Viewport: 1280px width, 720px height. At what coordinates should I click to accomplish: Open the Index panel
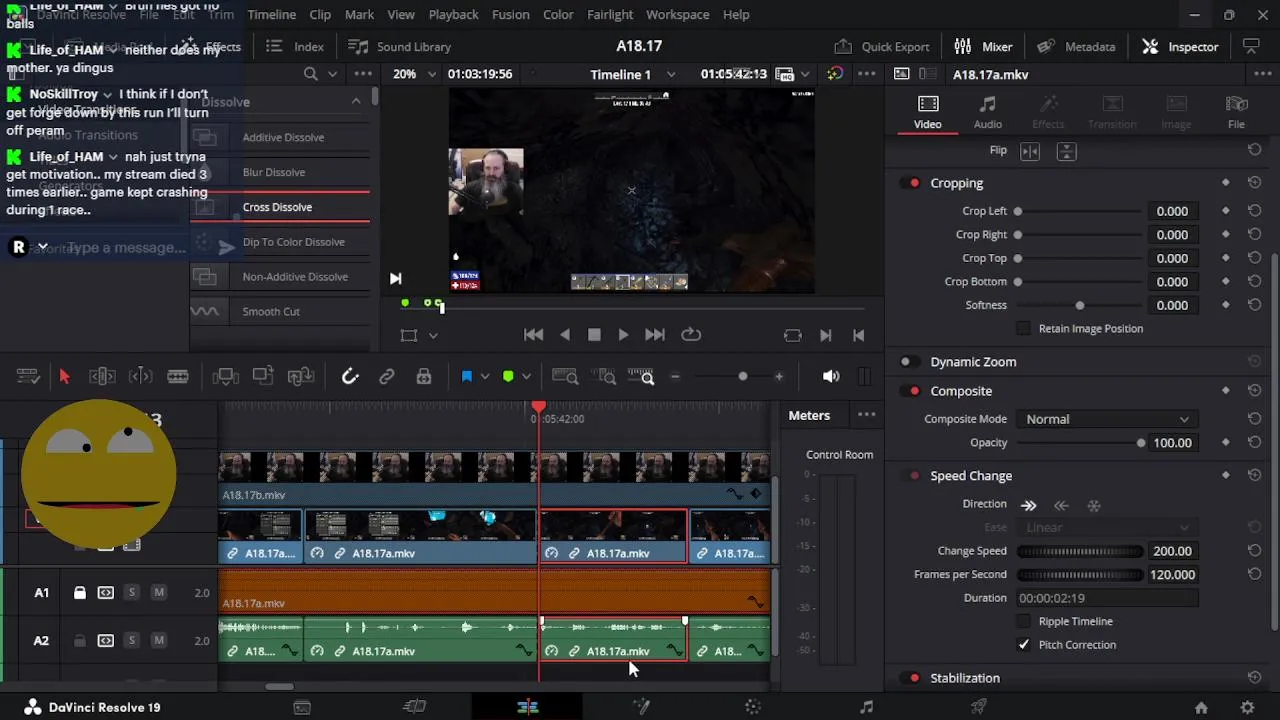tap(295, 47)
